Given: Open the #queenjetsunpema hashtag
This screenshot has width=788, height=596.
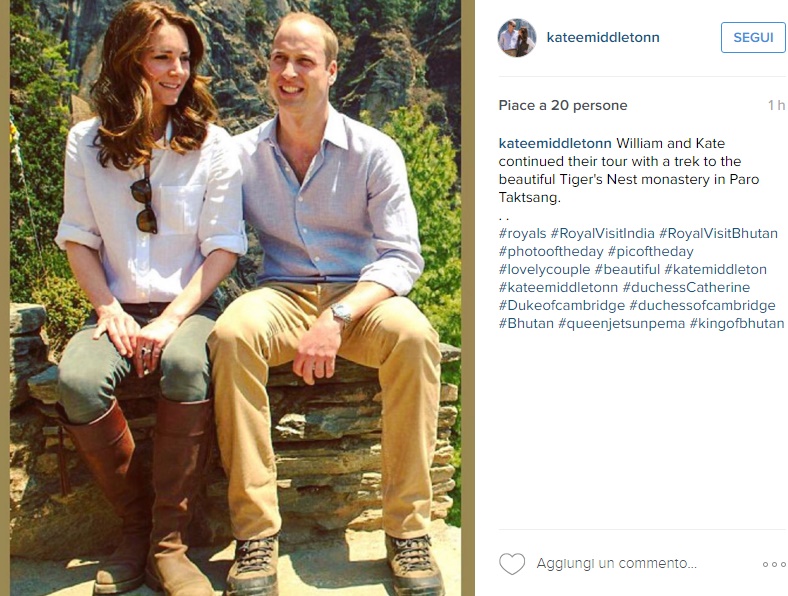Looking at the screenshot, I should pyautogui.click(x=622, y=324).
